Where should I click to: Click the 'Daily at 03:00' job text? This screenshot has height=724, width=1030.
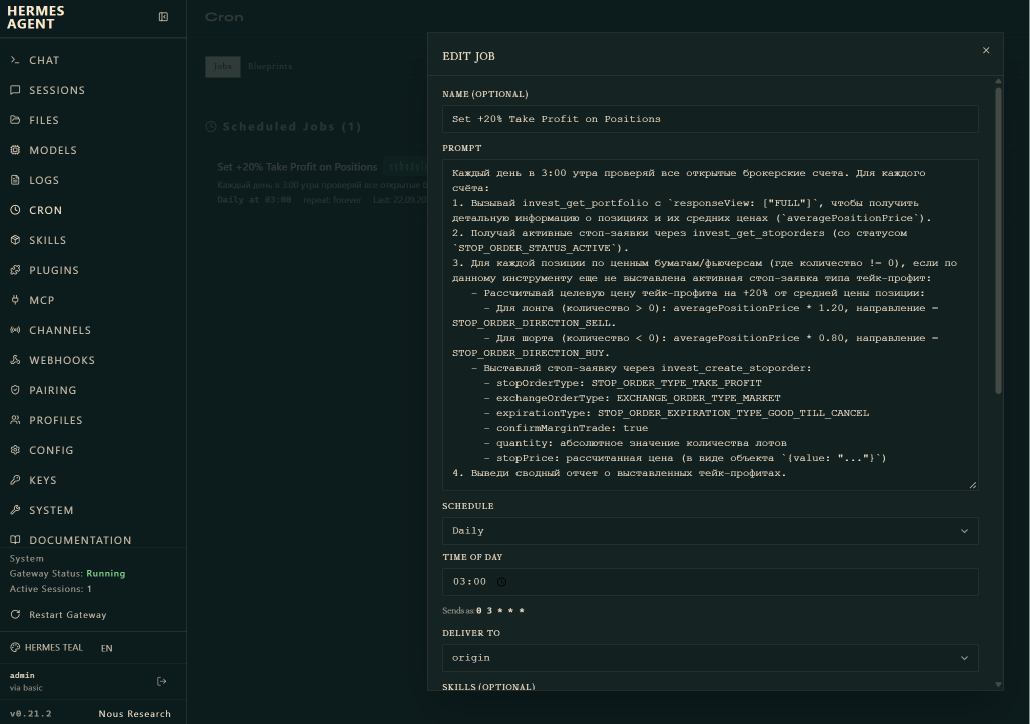click(x=254, y=200)
